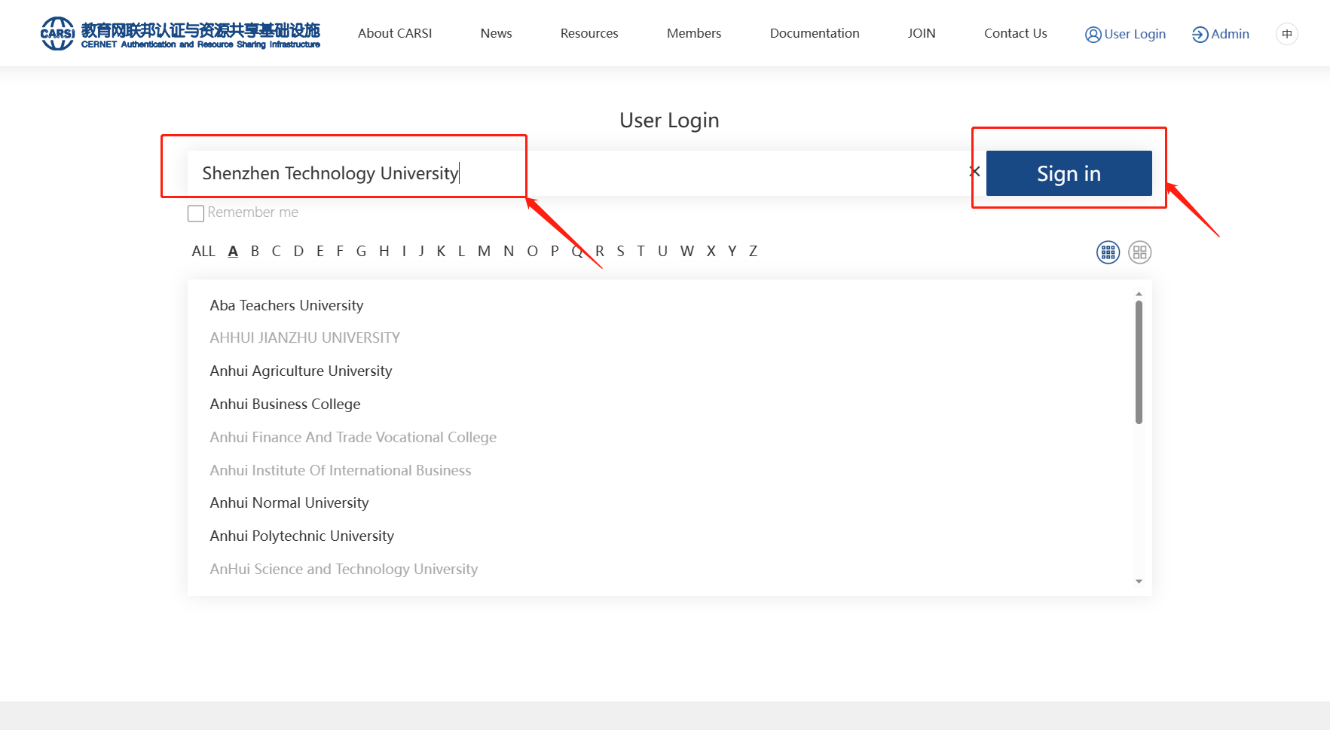Open User Login link
Viewport: 1330px width, 730px height.
point(1125,34)
